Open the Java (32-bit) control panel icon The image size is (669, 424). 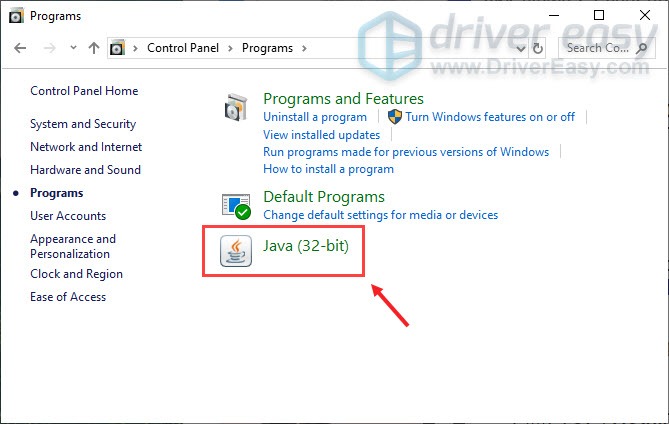tap(236, 251)
